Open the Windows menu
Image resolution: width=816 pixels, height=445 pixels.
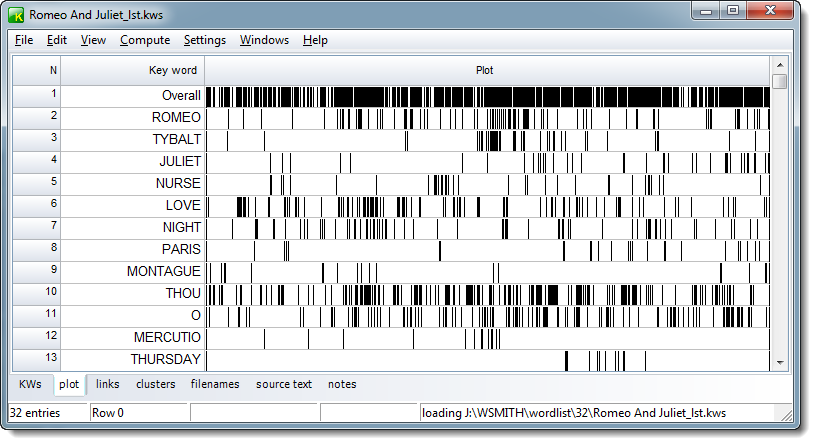coord(264,40)
